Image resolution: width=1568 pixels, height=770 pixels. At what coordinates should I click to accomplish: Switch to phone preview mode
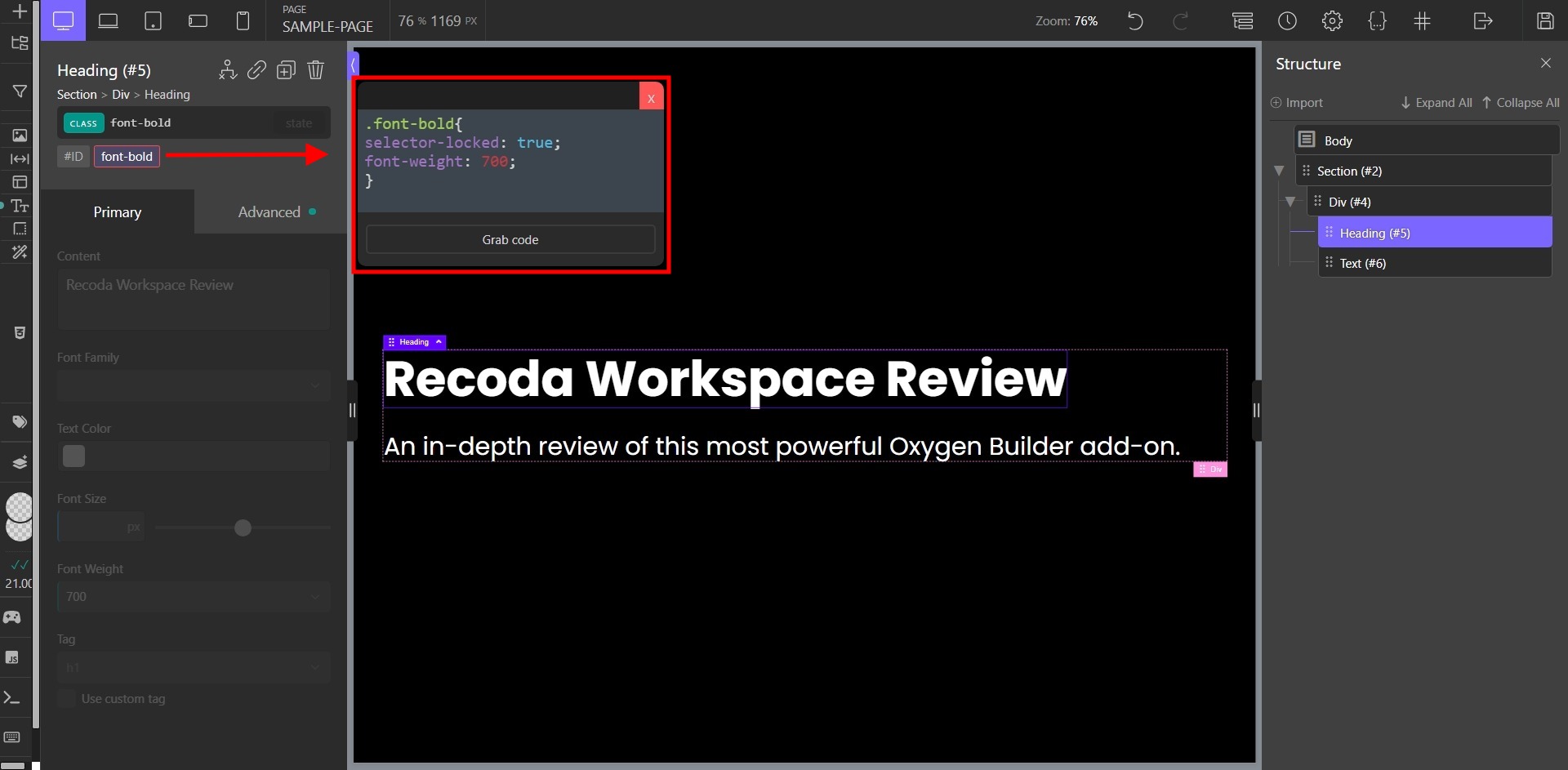tap(243, 20)
